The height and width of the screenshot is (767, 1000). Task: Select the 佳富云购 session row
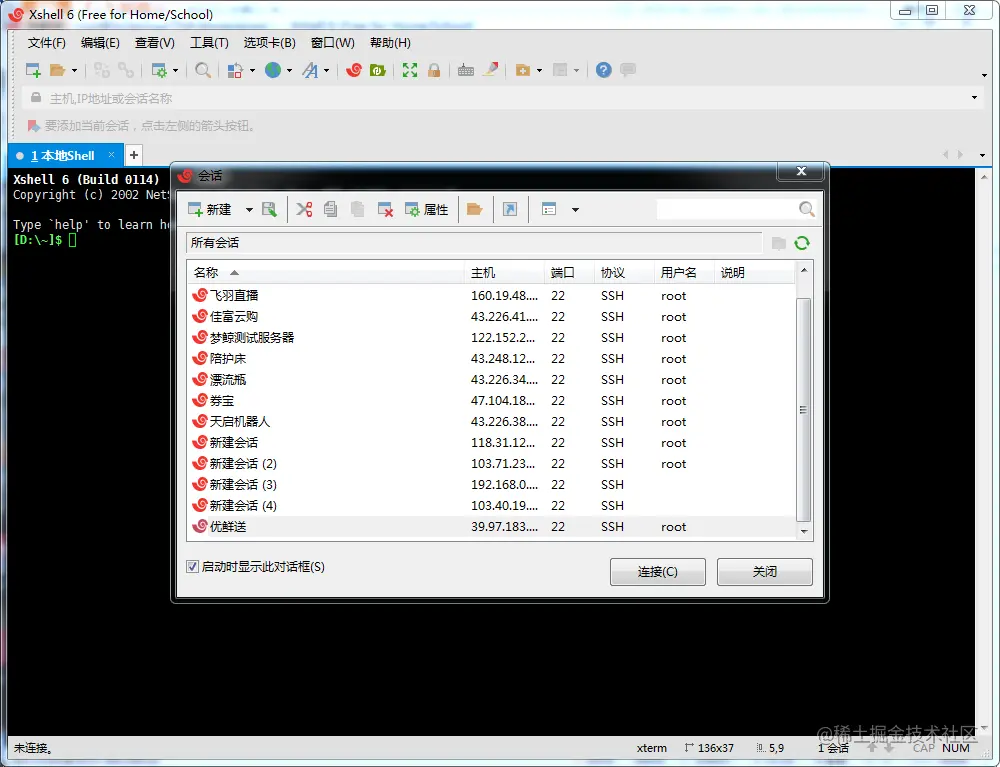492,316
